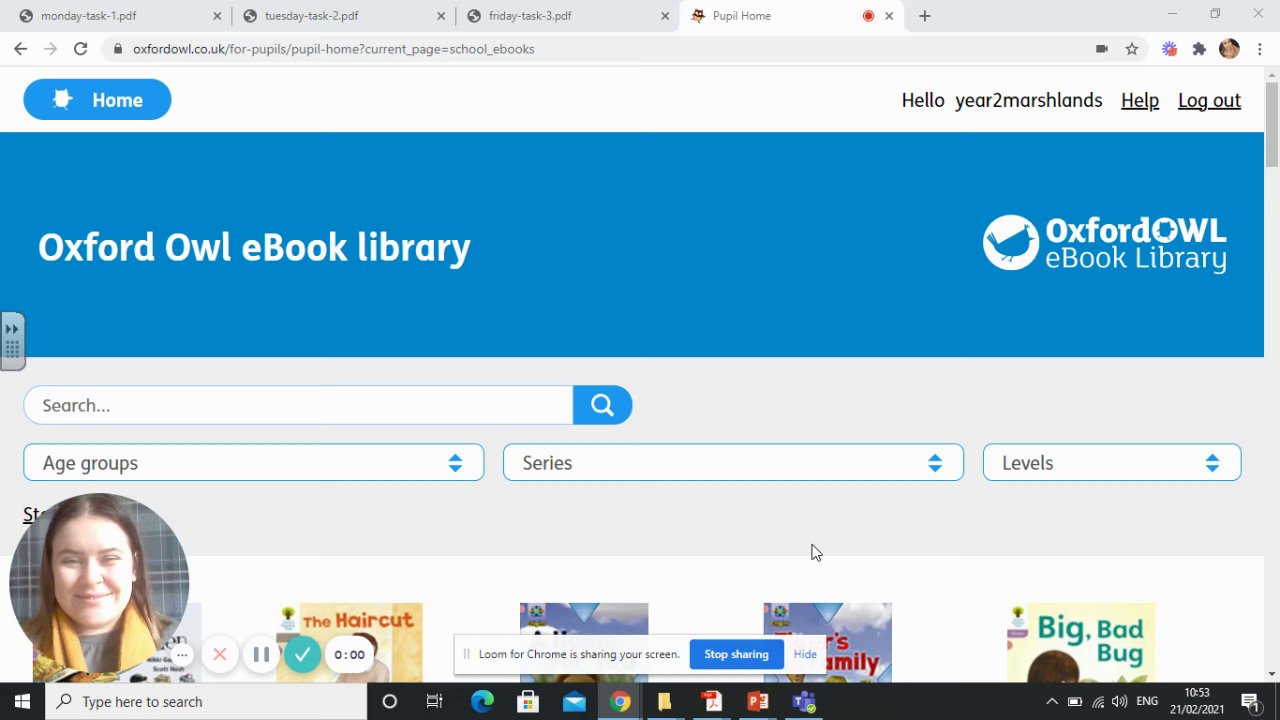The height and width of the screenshot is (720, 1280).
Task: Open the Mail app from the taskbar
Action: (574, 702)
